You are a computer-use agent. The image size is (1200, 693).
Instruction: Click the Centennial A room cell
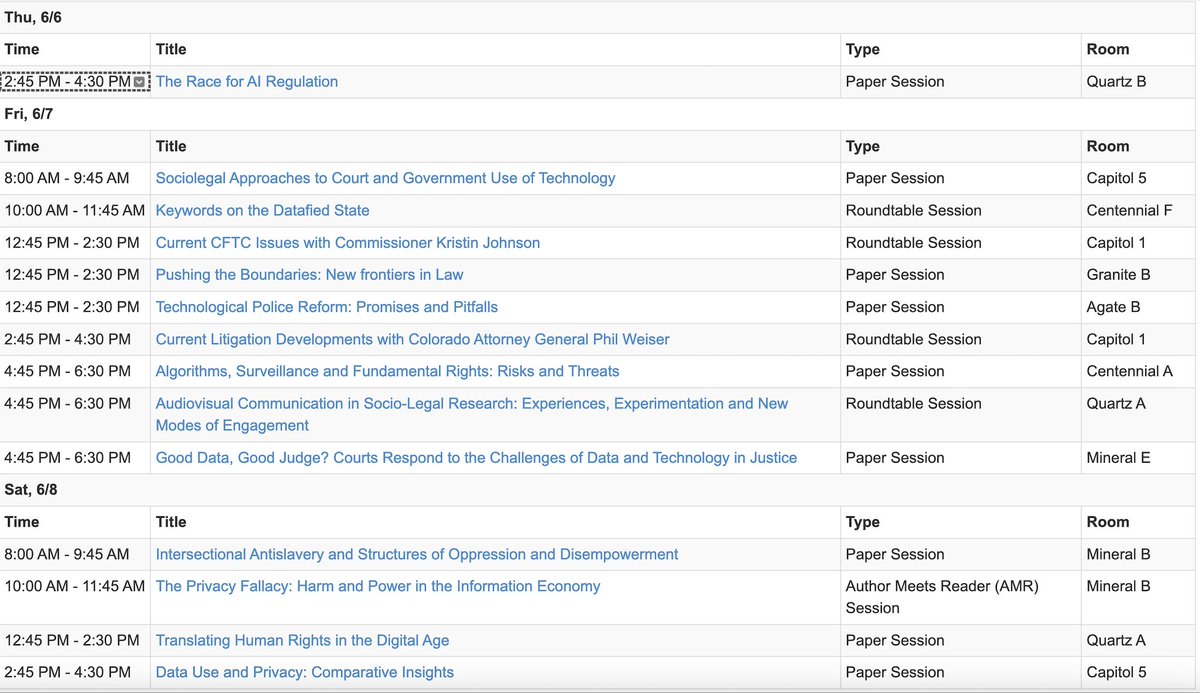1130,371
